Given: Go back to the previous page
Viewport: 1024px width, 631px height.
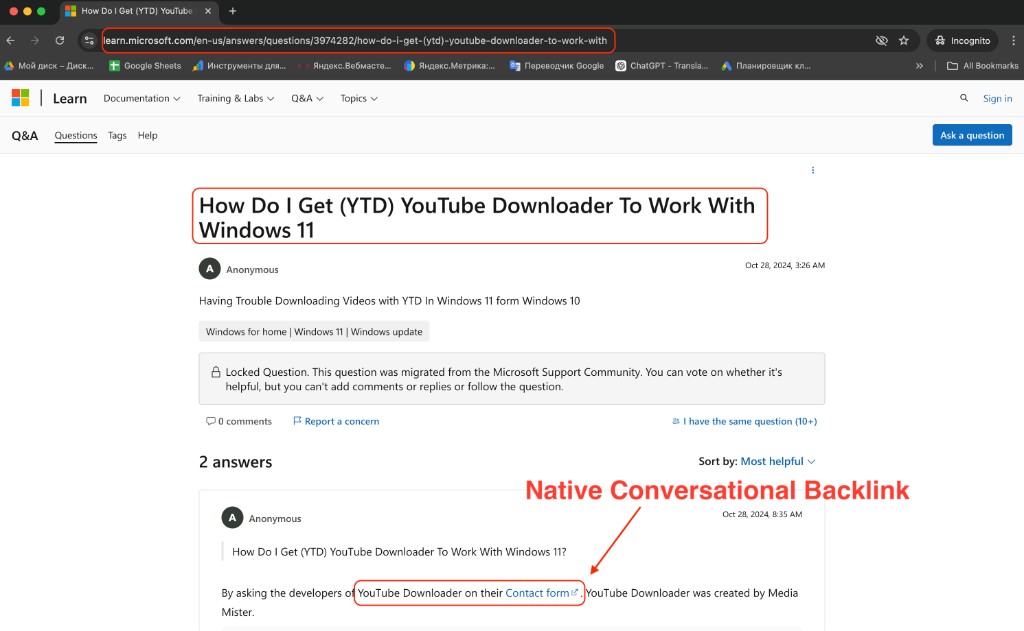Looking at the screenshot, I should [10, 40].
